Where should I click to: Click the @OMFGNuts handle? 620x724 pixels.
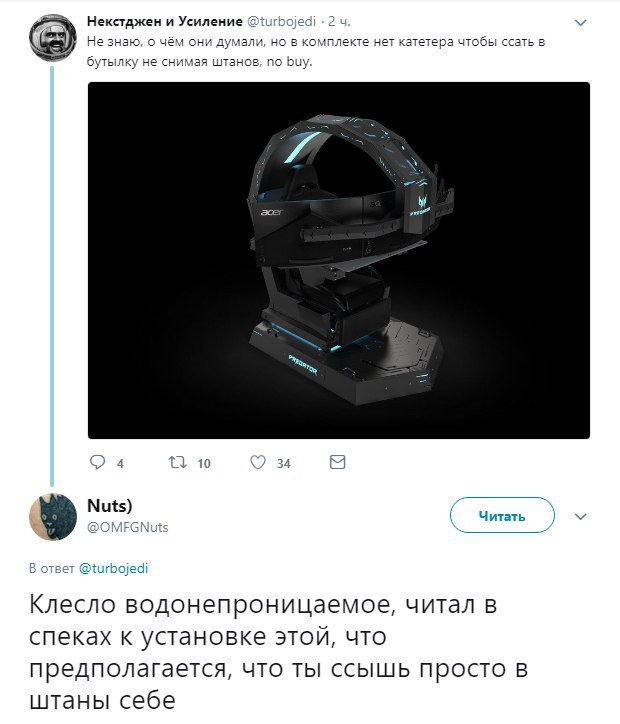tap(128, 527)
